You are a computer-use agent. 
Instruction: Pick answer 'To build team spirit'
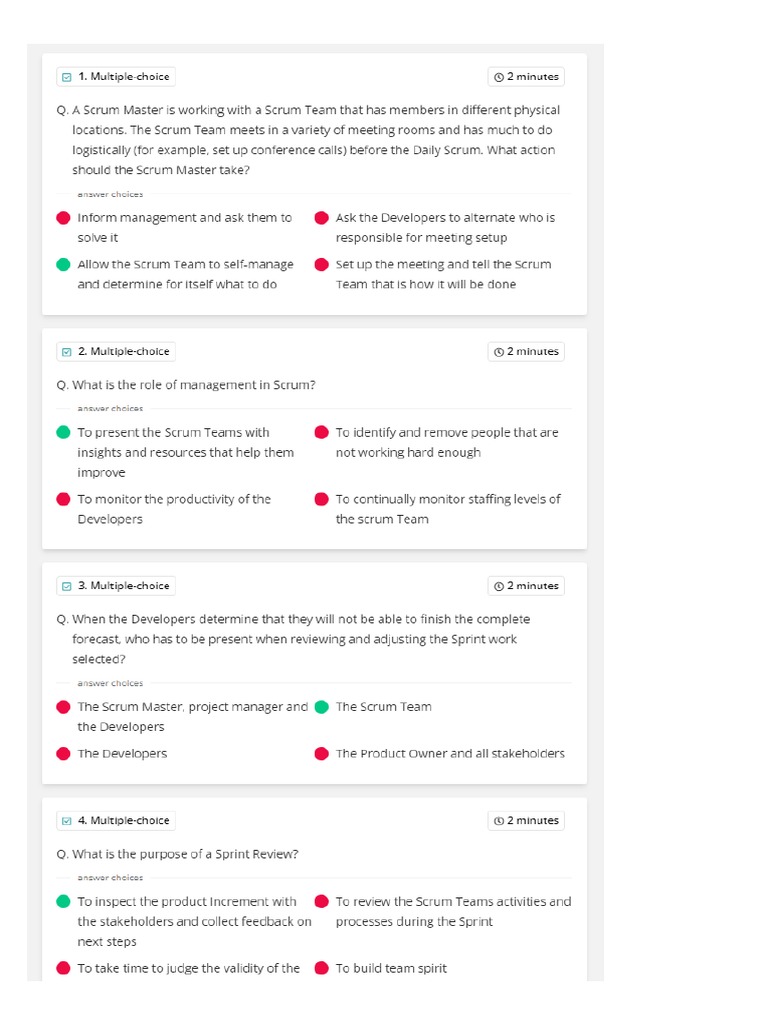tap(391, 968)
